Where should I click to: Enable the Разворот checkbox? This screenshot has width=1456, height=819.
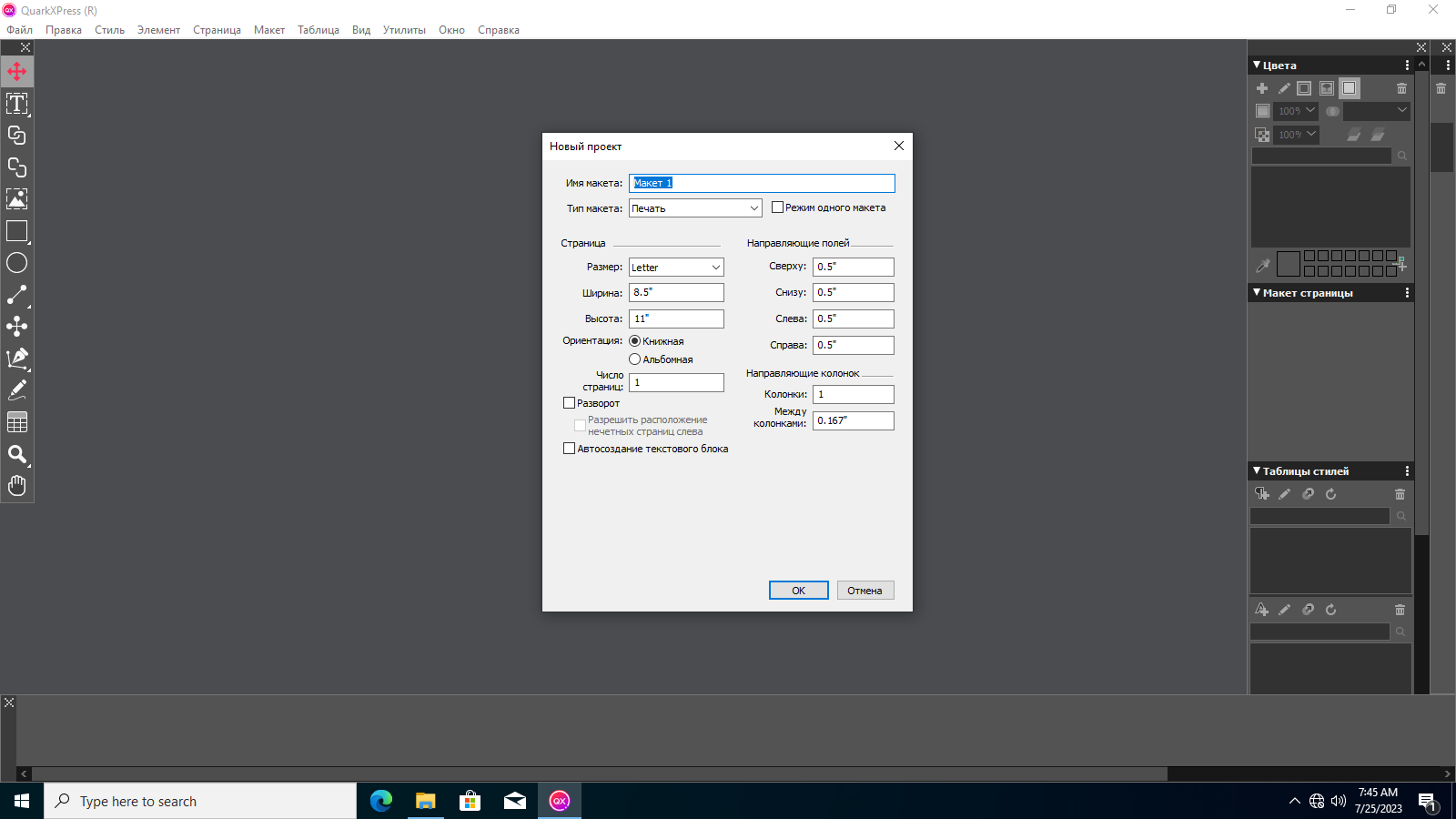point(570,403)
